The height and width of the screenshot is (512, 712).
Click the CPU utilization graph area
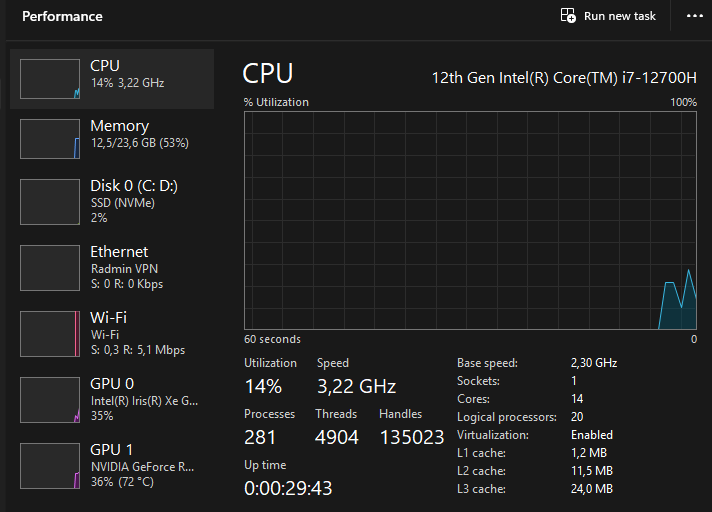[x=470, y=220]
